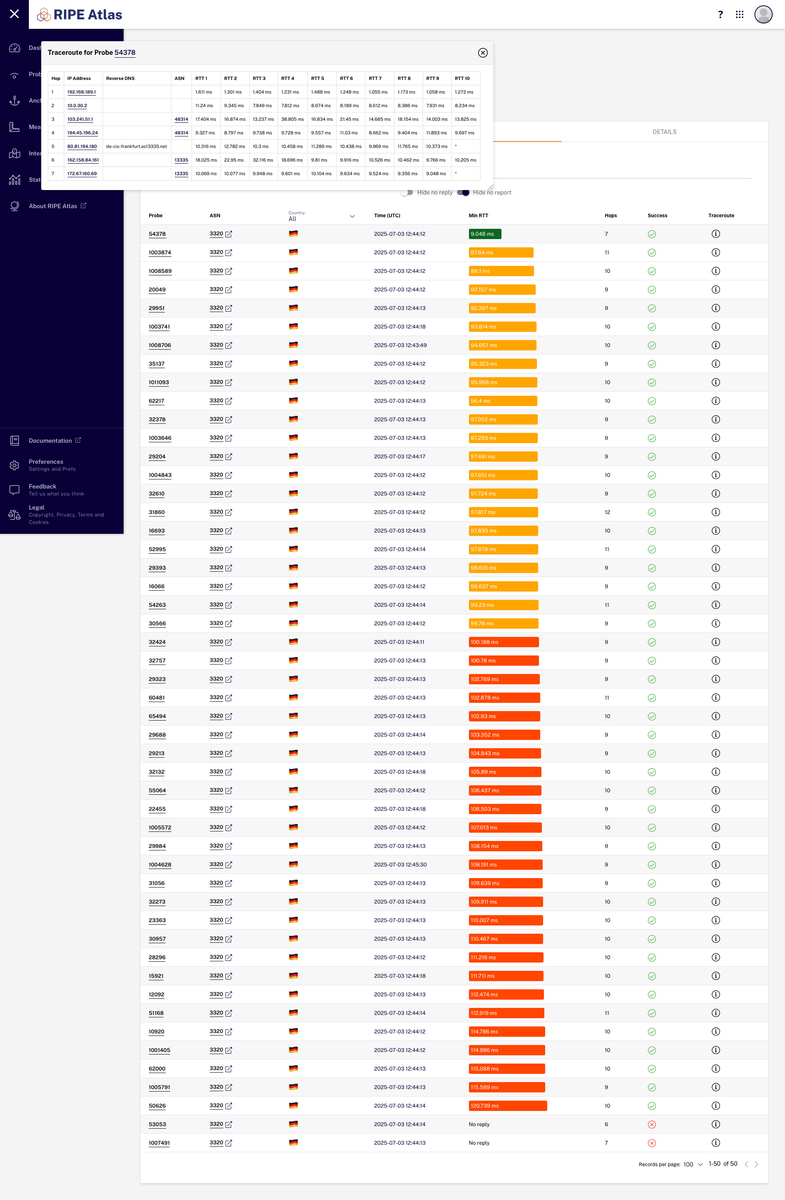Toggle the Hide no report switch
785x1200 pixels.
[464, 192]
